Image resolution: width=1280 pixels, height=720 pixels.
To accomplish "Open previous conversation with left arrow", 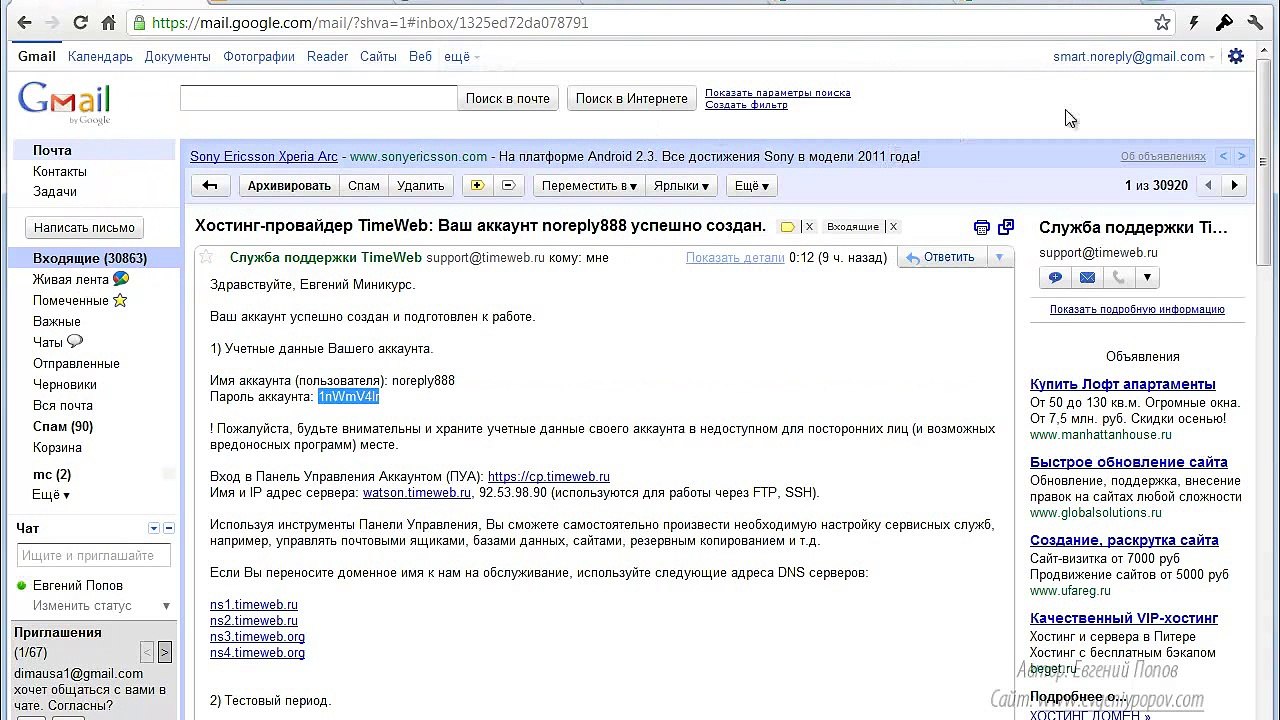I will point(1208,185).
